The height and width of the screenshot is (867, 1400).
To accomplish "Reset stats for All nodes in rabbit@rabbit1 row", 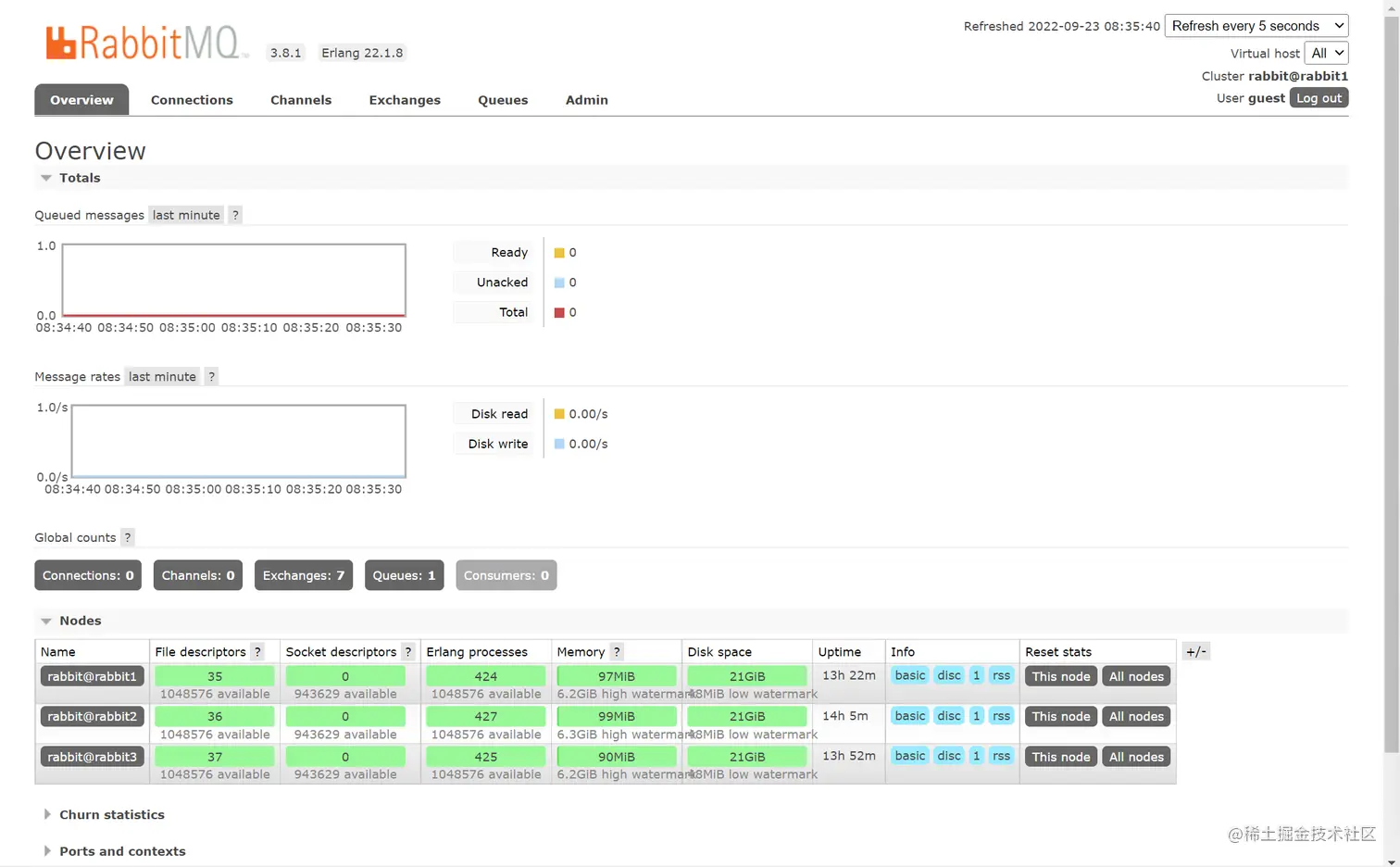I will coord(1136,676).
